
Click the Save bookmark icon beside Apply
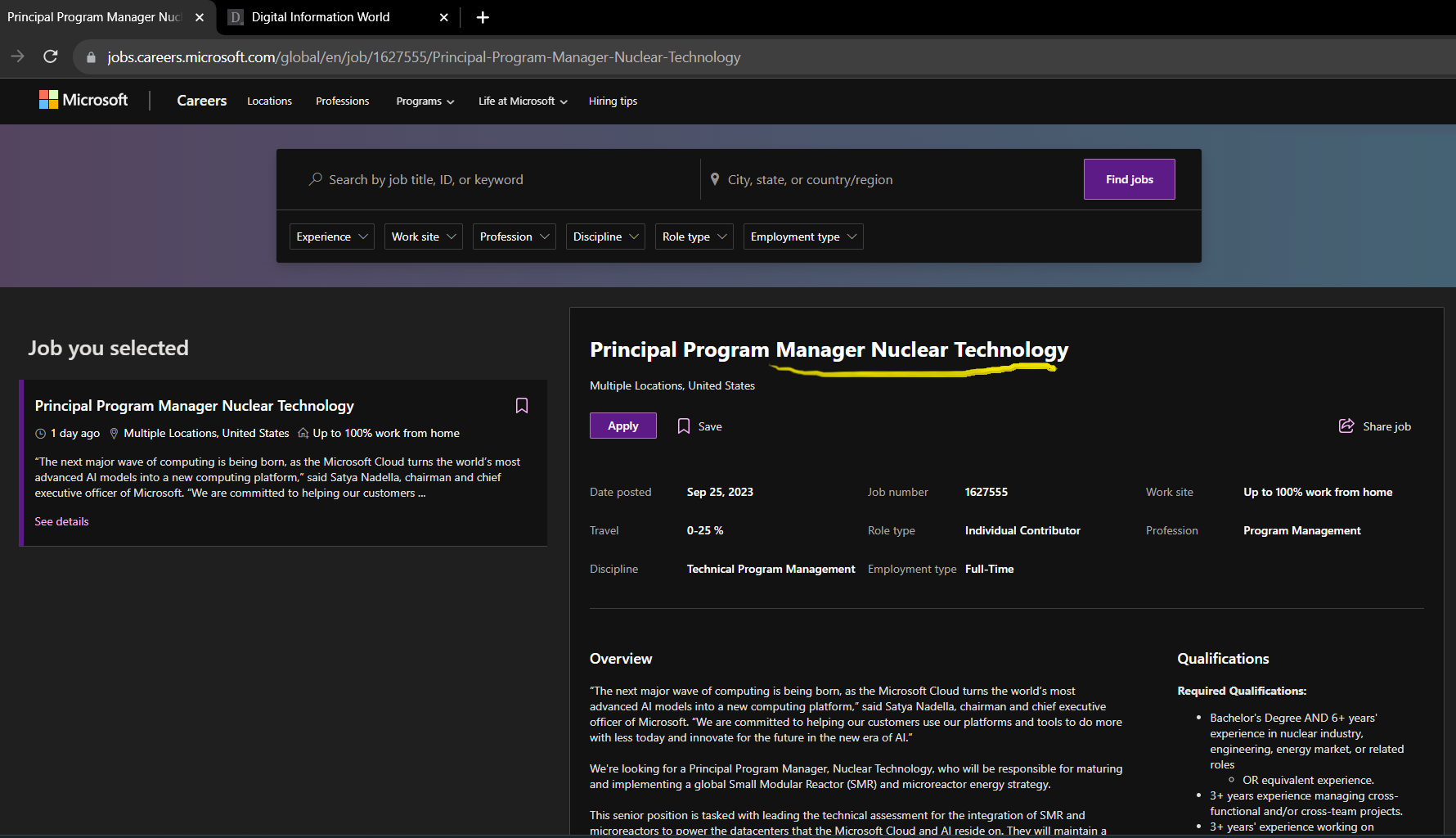tap(684, 426)
